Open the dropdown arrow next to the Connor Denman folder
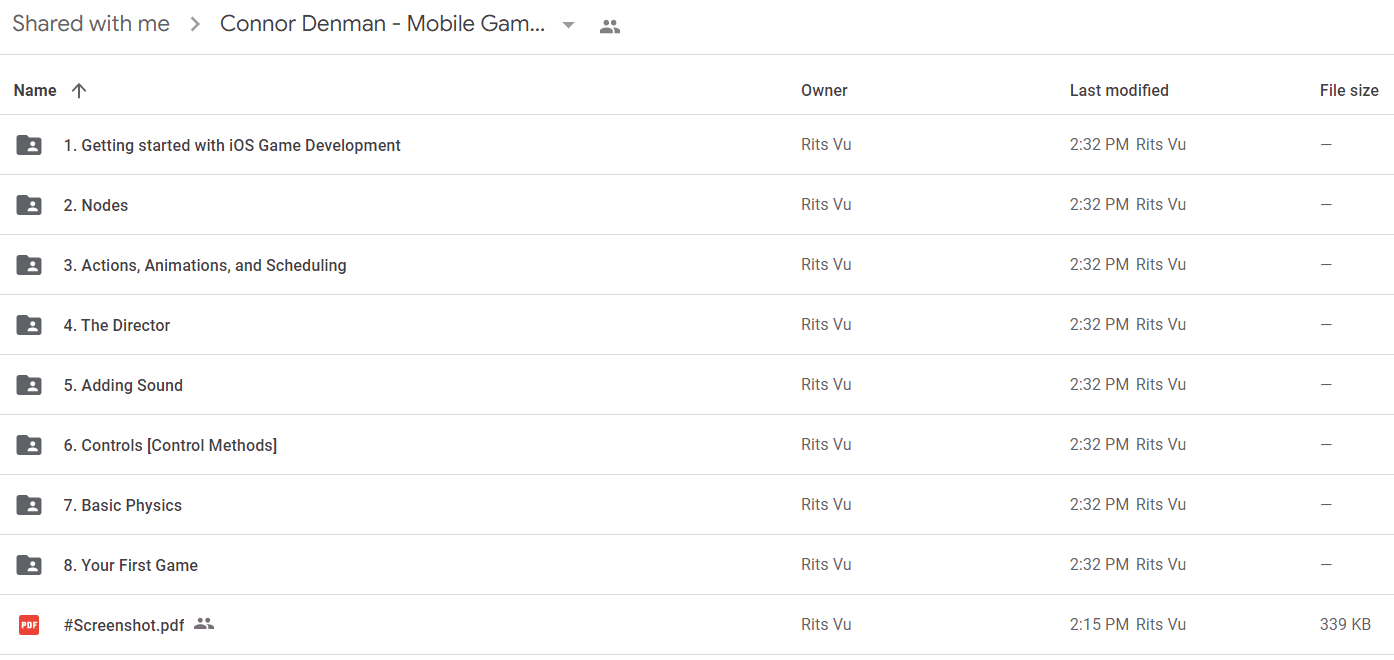This screenshot has width=1394, height=660. 568,25
